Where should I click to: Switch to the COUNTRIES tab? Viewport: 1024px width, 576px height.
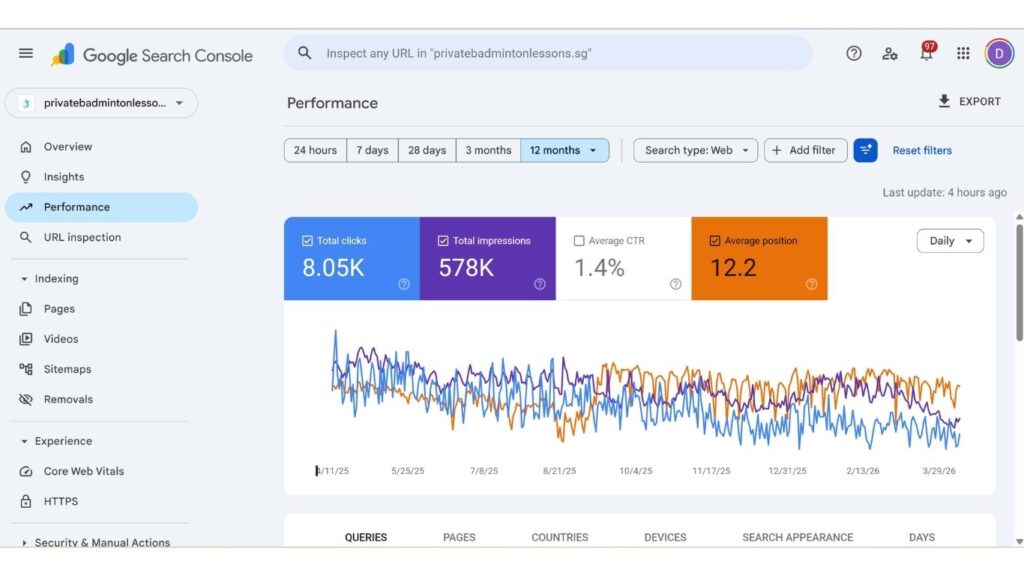(x=559, y=537)
